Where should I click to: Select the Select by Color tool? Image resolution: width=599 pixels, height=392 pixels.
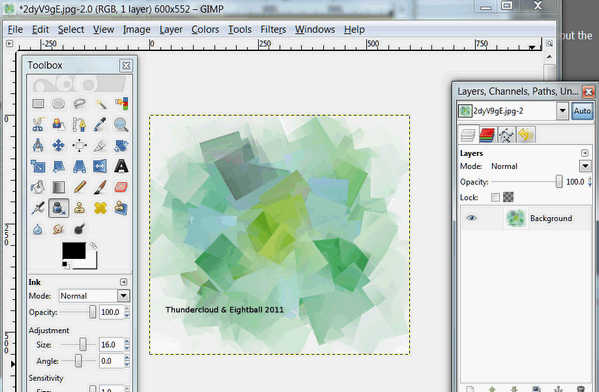tap(121, 104)
